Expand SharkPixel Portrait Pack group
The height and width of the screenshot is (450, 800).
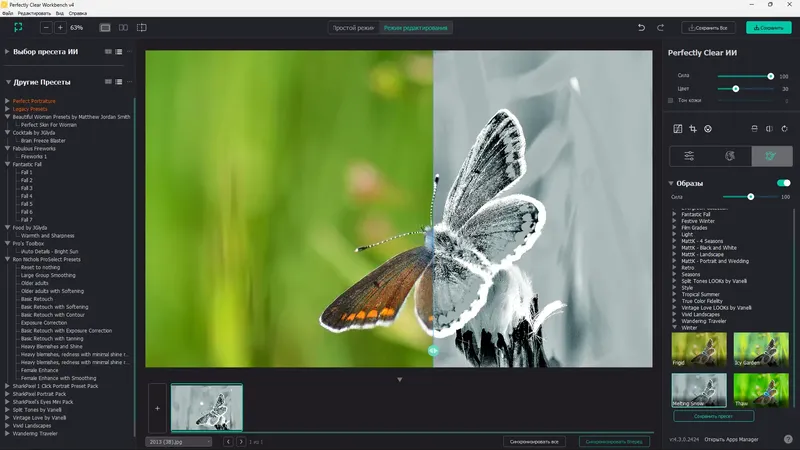point(7,394)
